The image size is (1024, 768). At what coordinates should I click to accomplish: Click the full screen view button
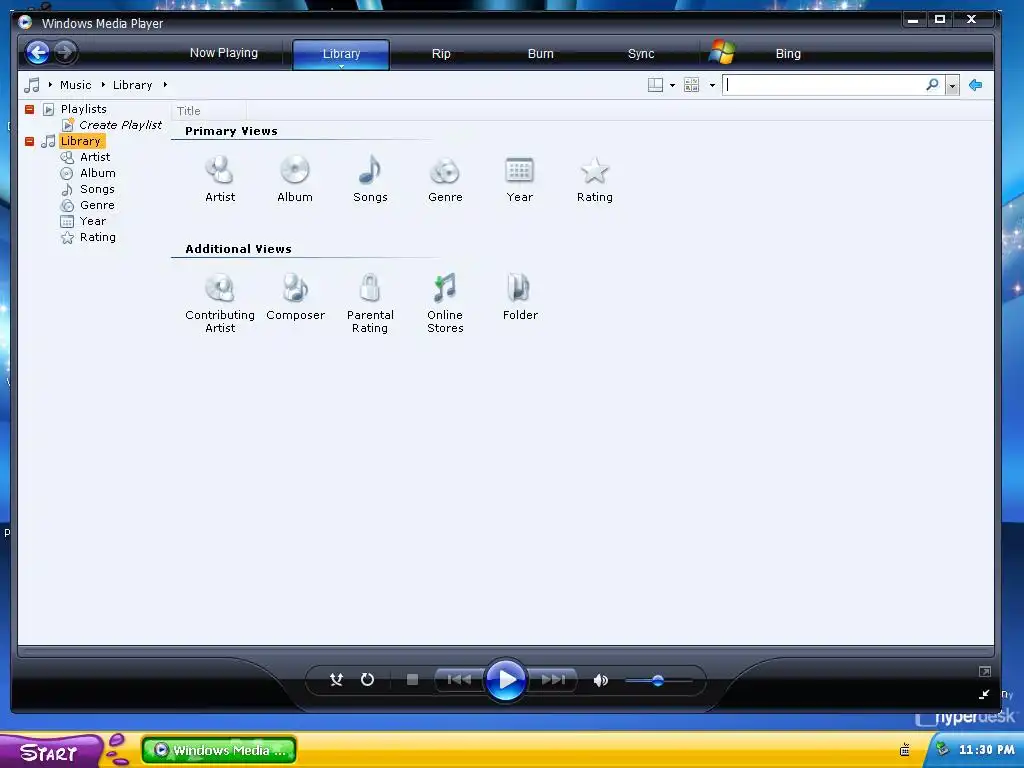[x=985, y=671]
